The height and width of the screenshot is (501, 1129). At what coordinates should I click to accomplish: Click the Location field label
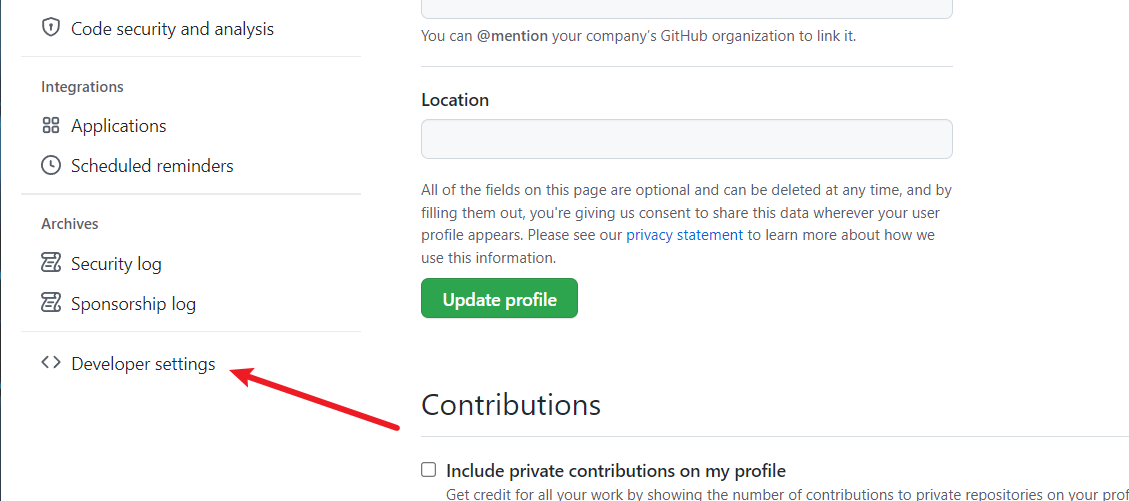455,100
